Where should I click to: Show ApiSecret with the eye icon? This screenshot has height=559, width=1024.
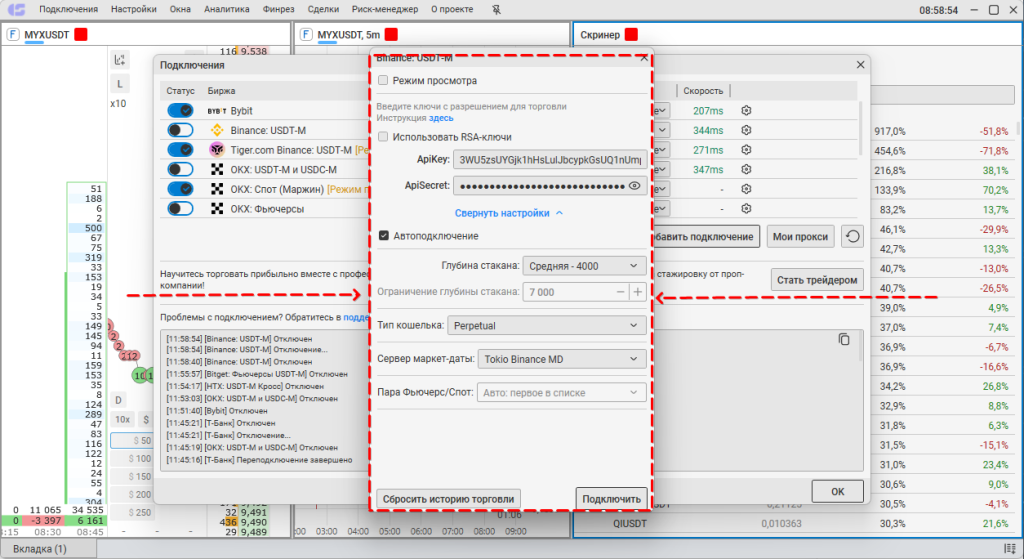pyautogui.click(x=634, y=186)
